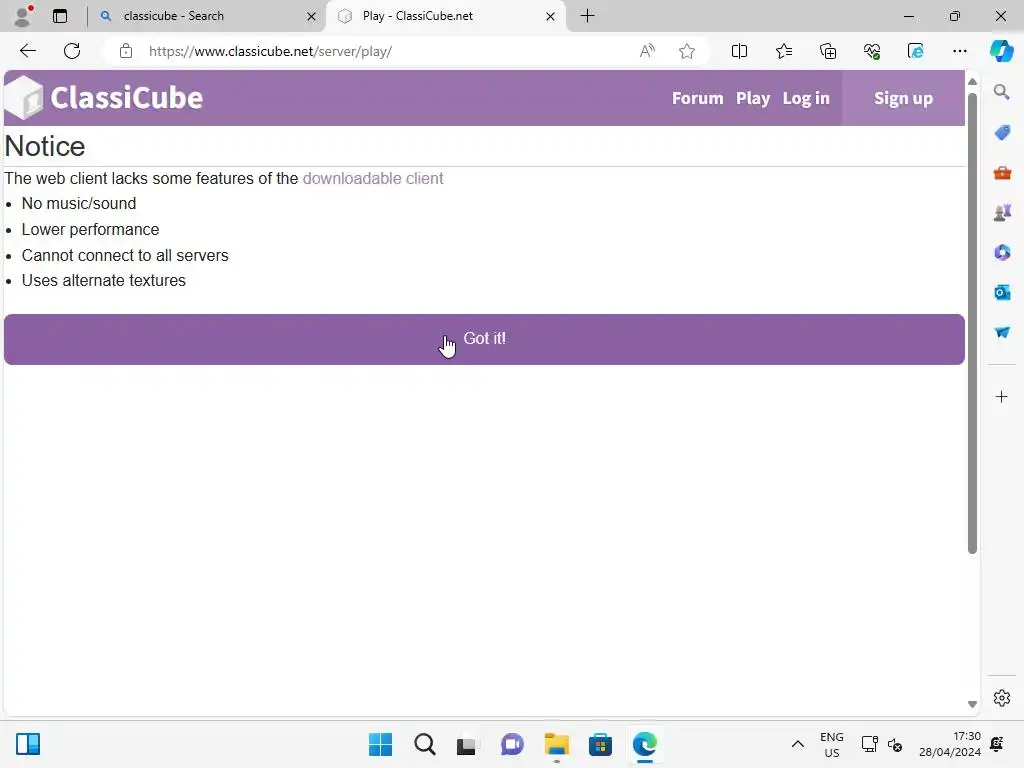Open the Chat app on taskbar
This screenshot has width=1024, height=768.
pos(512,744)
